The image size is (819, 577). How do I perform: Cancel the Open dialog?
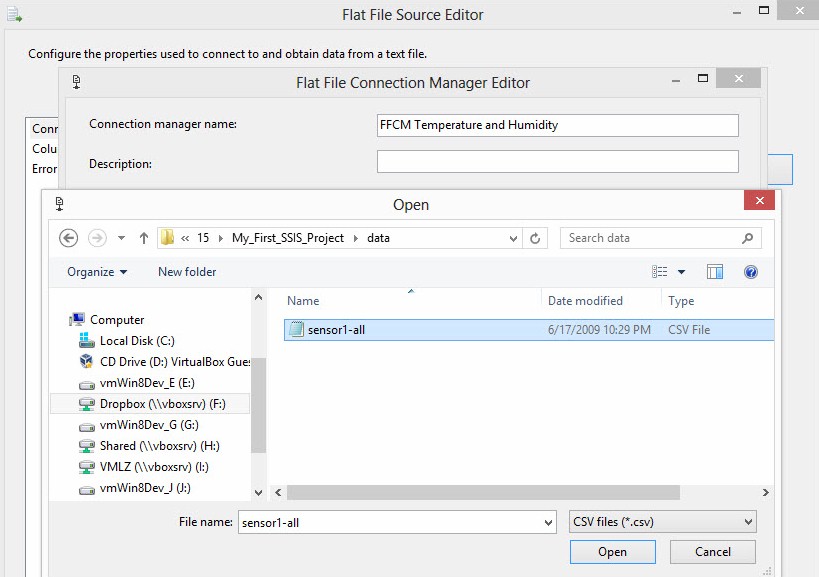click(713, 552)
